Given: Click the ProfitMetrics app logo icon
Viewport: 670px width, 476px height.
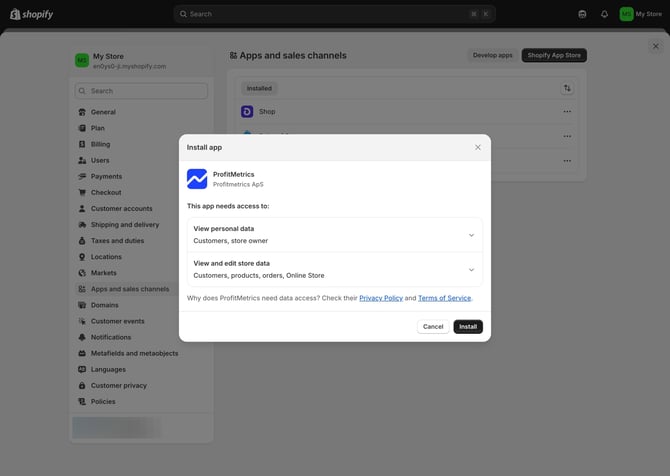Looking at the screenshot, I should pyautogui.click(x=197, y=179).
